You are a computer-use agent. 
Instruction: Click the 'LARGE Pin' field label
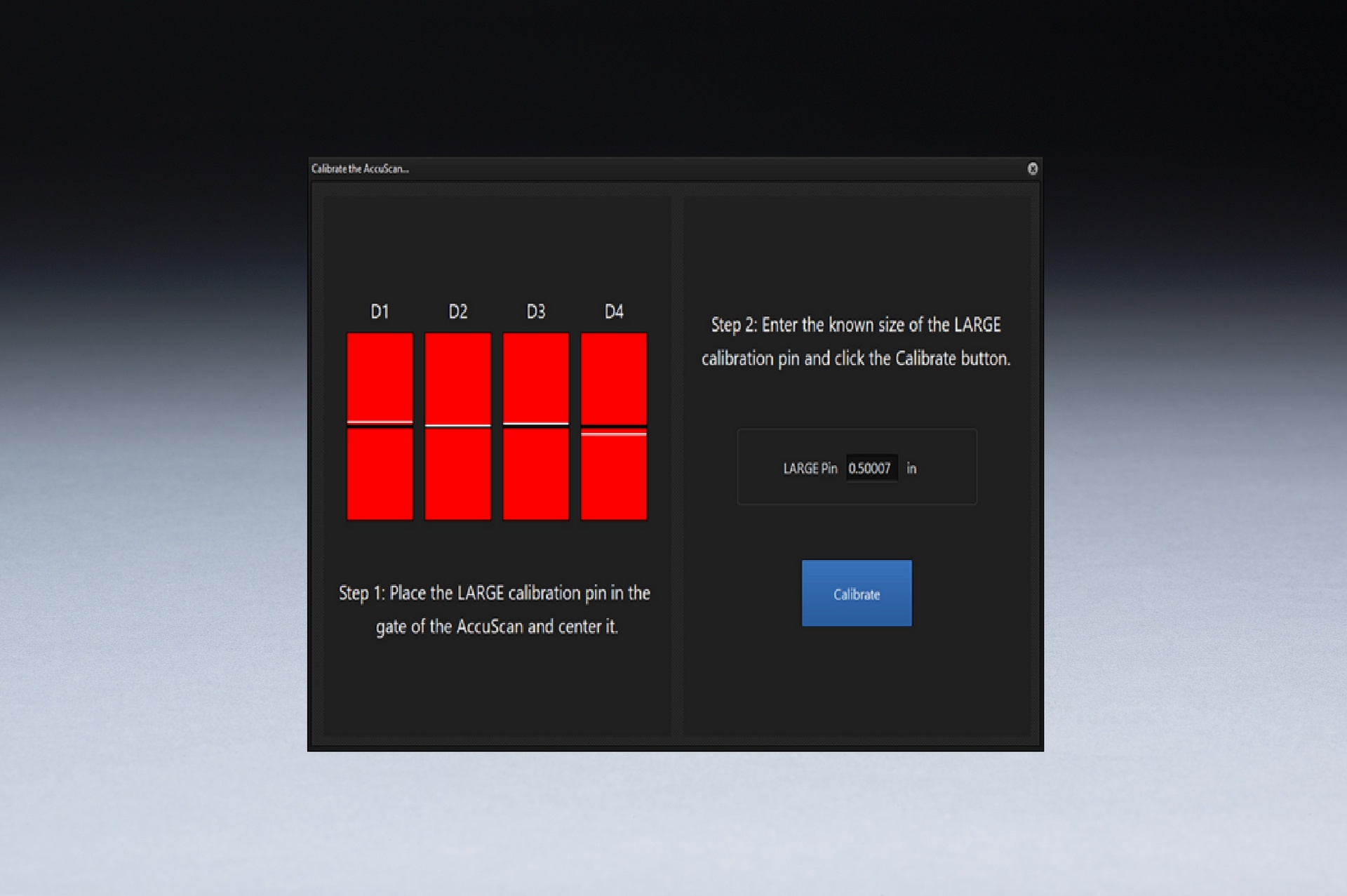(x=810, y=469)
